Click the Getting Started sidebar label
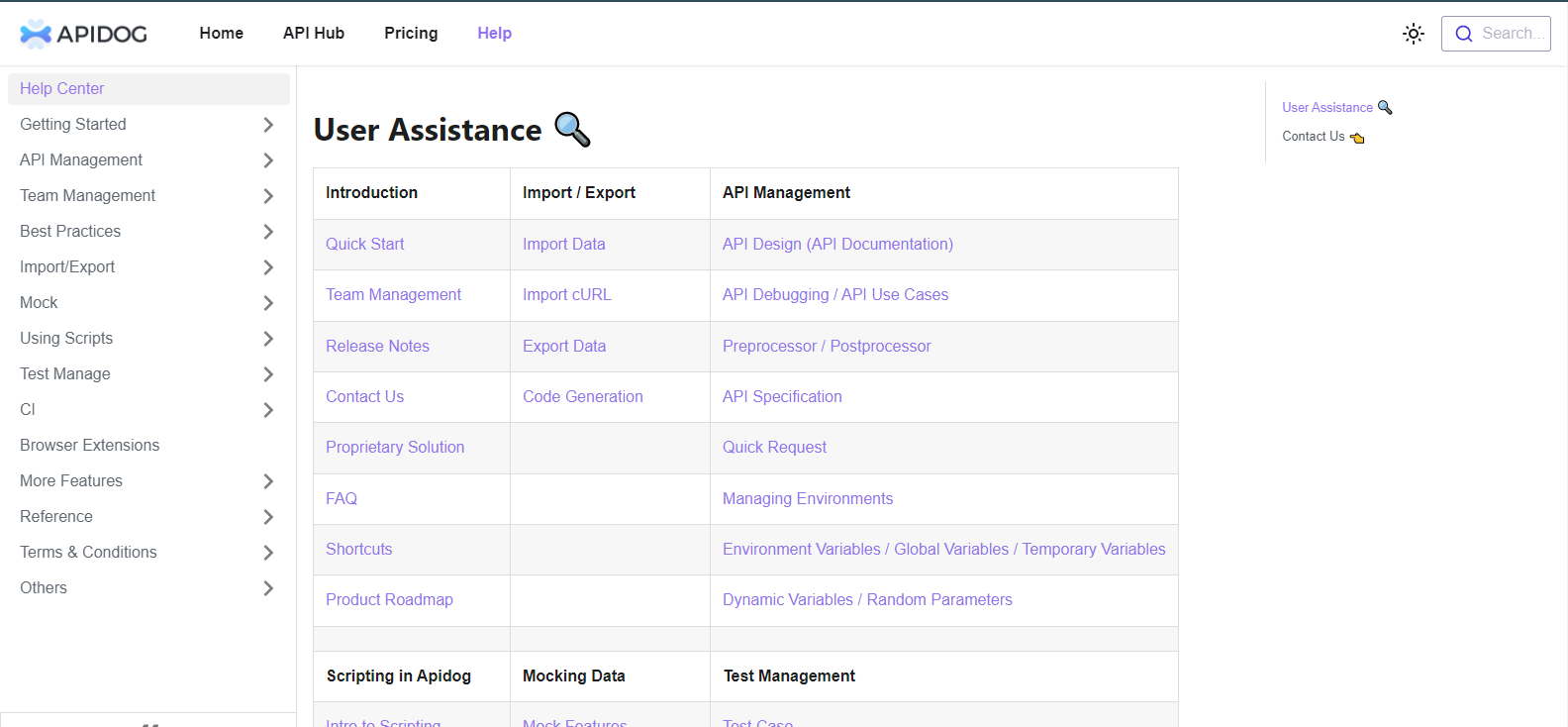 point(73,124)
